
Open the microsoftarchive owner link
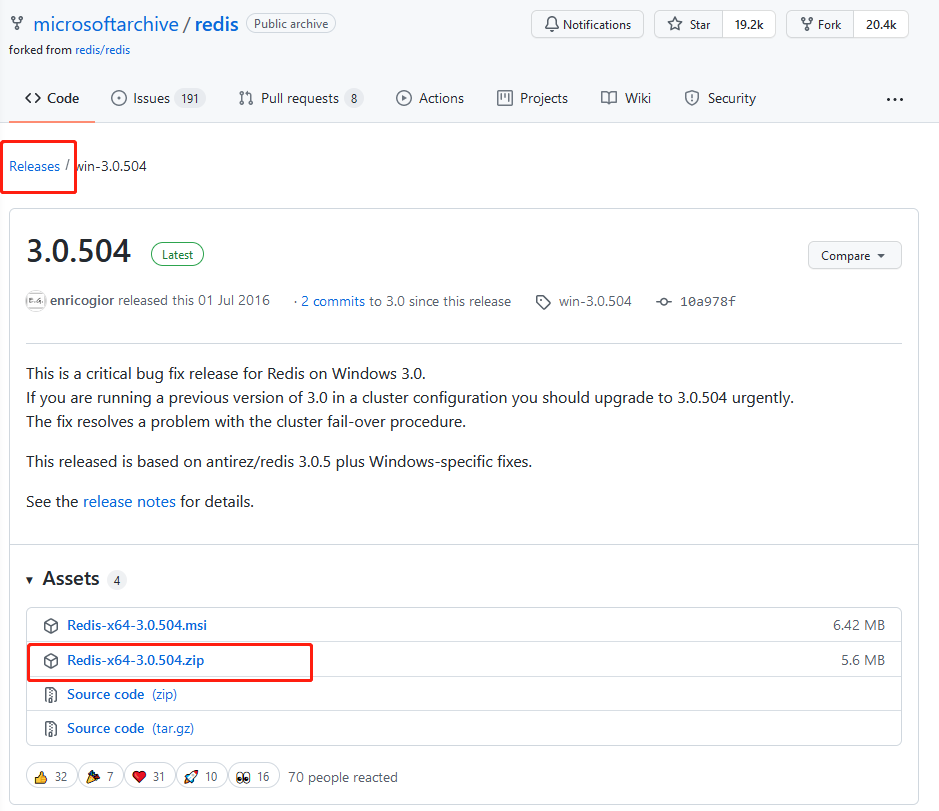pyautogui.click(x=106, y=24)
